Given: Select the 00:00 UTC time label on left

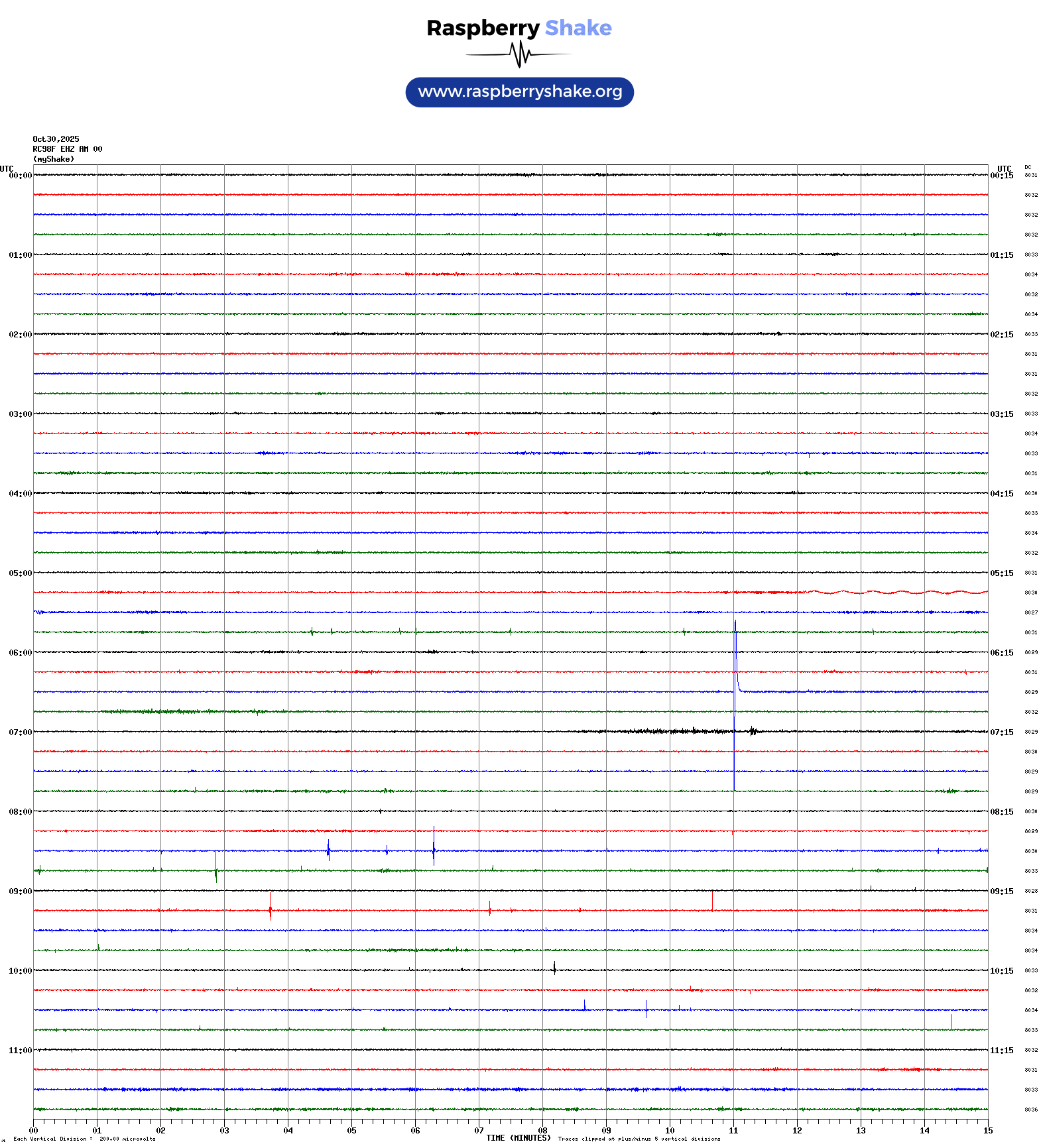Looking at the screenshot, I should 20,176.
